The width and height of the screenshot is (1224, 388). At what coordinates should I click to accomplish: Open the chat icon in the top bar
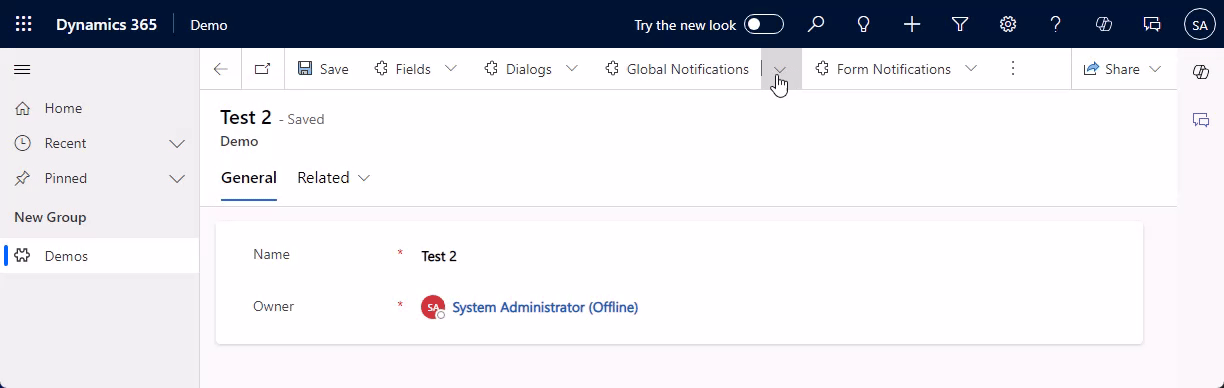tap(1152, 24)
